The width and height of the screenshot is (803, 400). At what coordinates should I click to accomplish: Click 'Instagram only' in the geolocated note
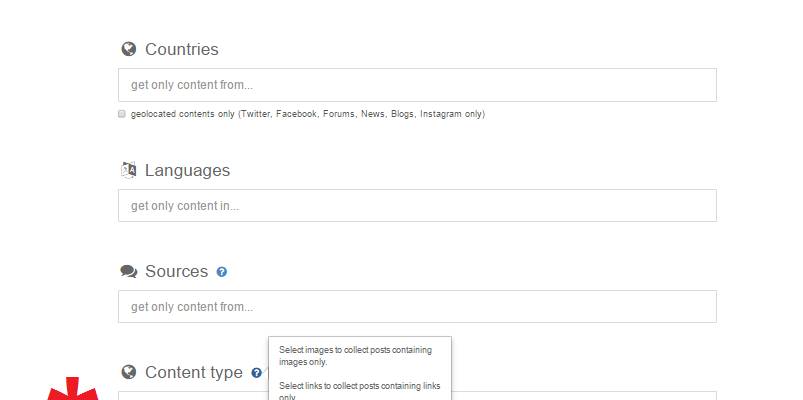click(x=452, y=114)
